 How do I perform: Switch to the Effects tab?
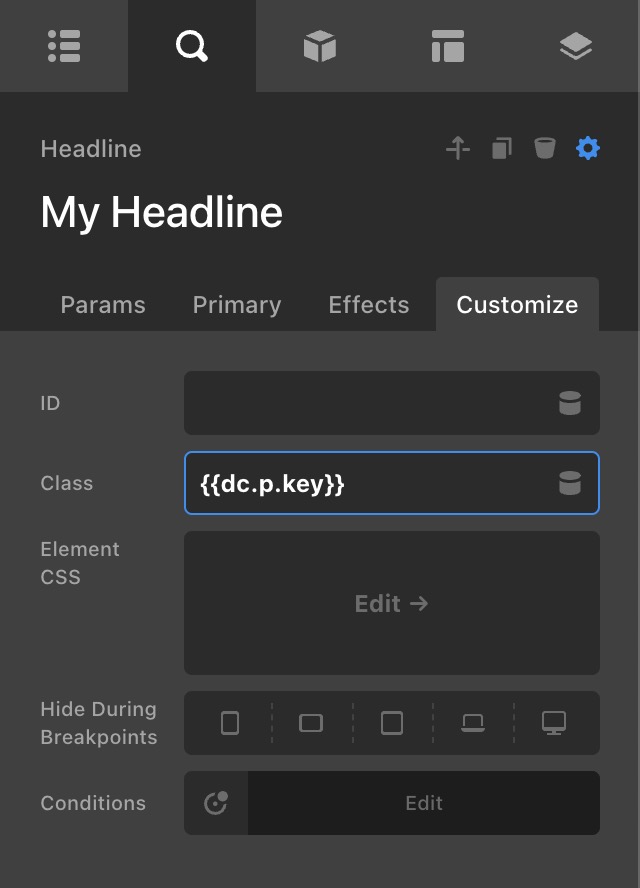pyautogui.click(x=368, y=305)
